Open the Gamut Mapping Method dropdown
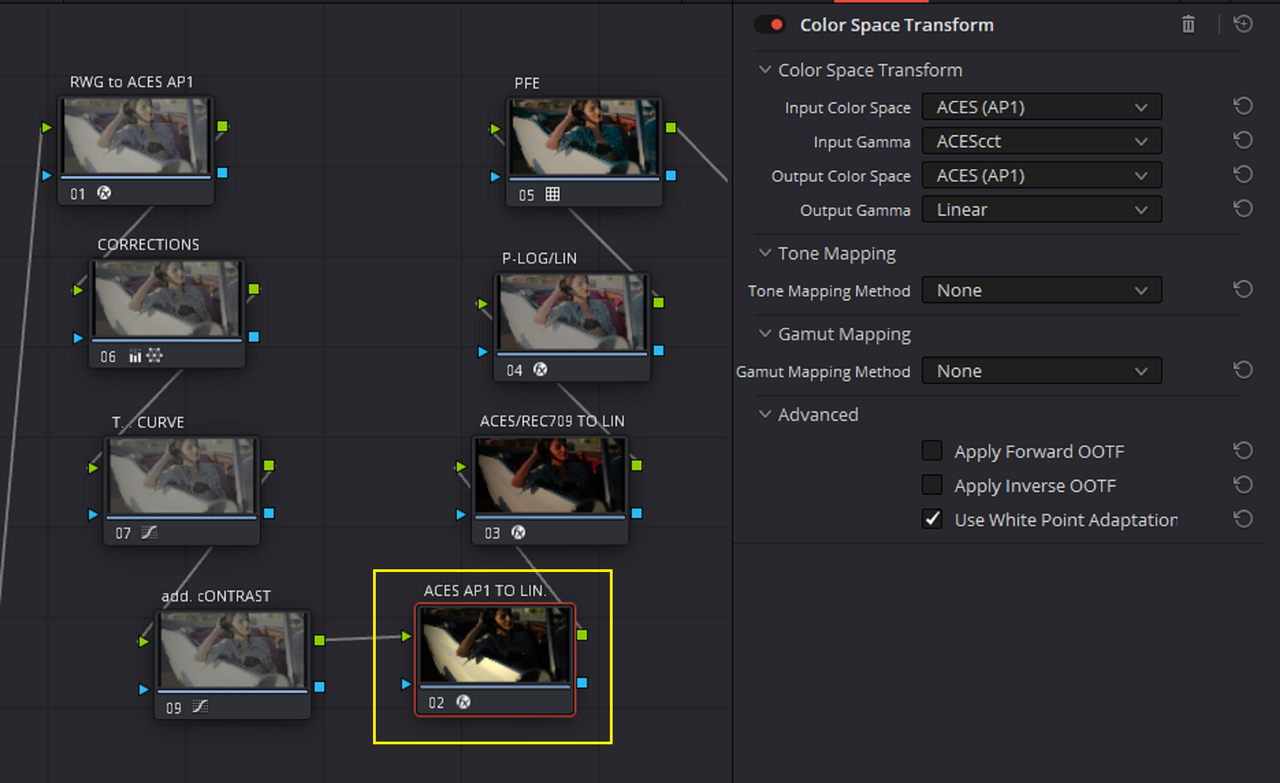The width and height of the screenshot is (1280, 783). [1042, 371]
